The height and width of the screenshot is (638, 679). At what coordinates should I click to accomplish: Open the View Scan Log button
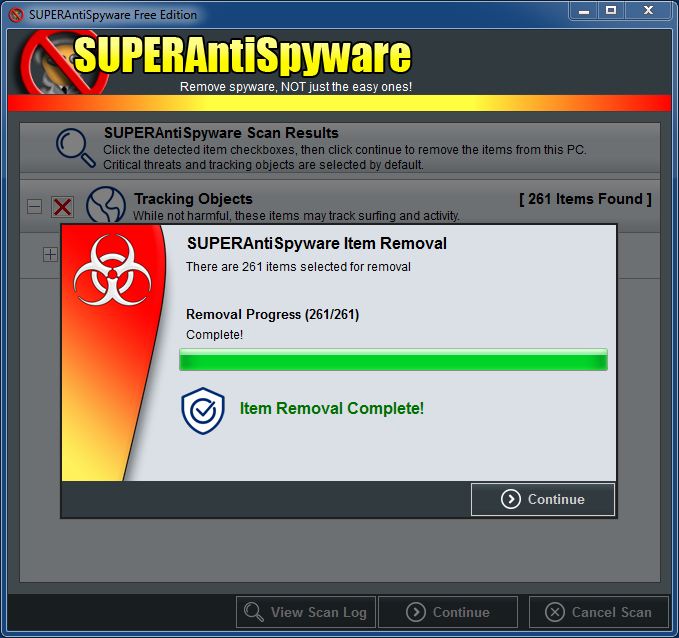coord(306,612)
